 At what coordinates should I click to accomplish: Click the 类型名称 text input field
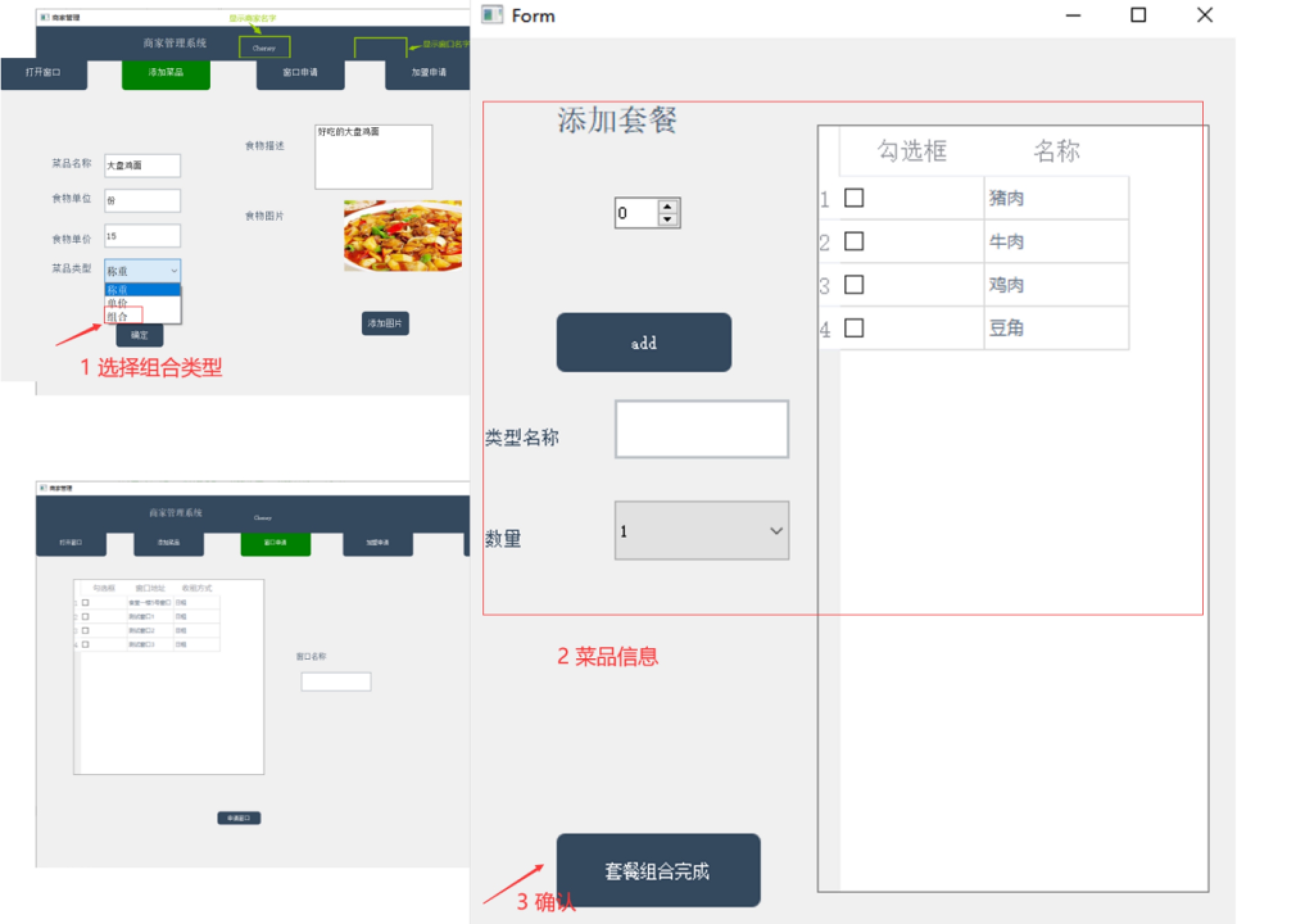click(701, 429)
